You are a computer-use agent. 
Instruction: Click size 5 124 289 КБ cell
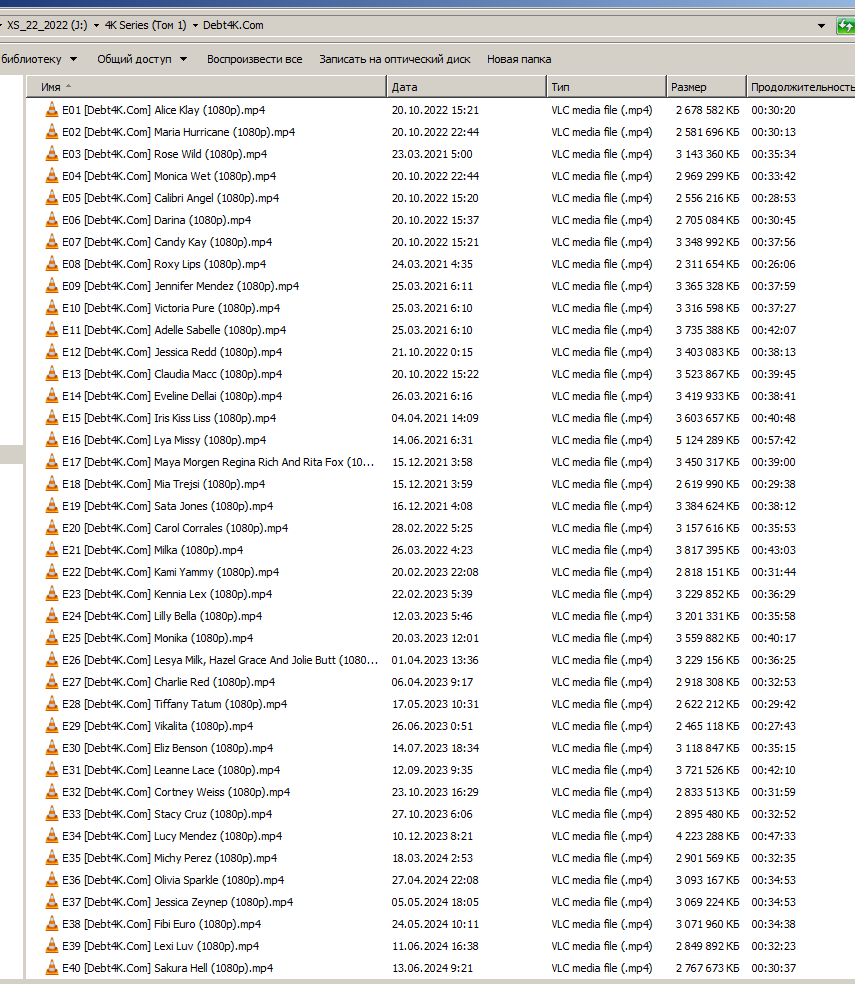(708, 440)
